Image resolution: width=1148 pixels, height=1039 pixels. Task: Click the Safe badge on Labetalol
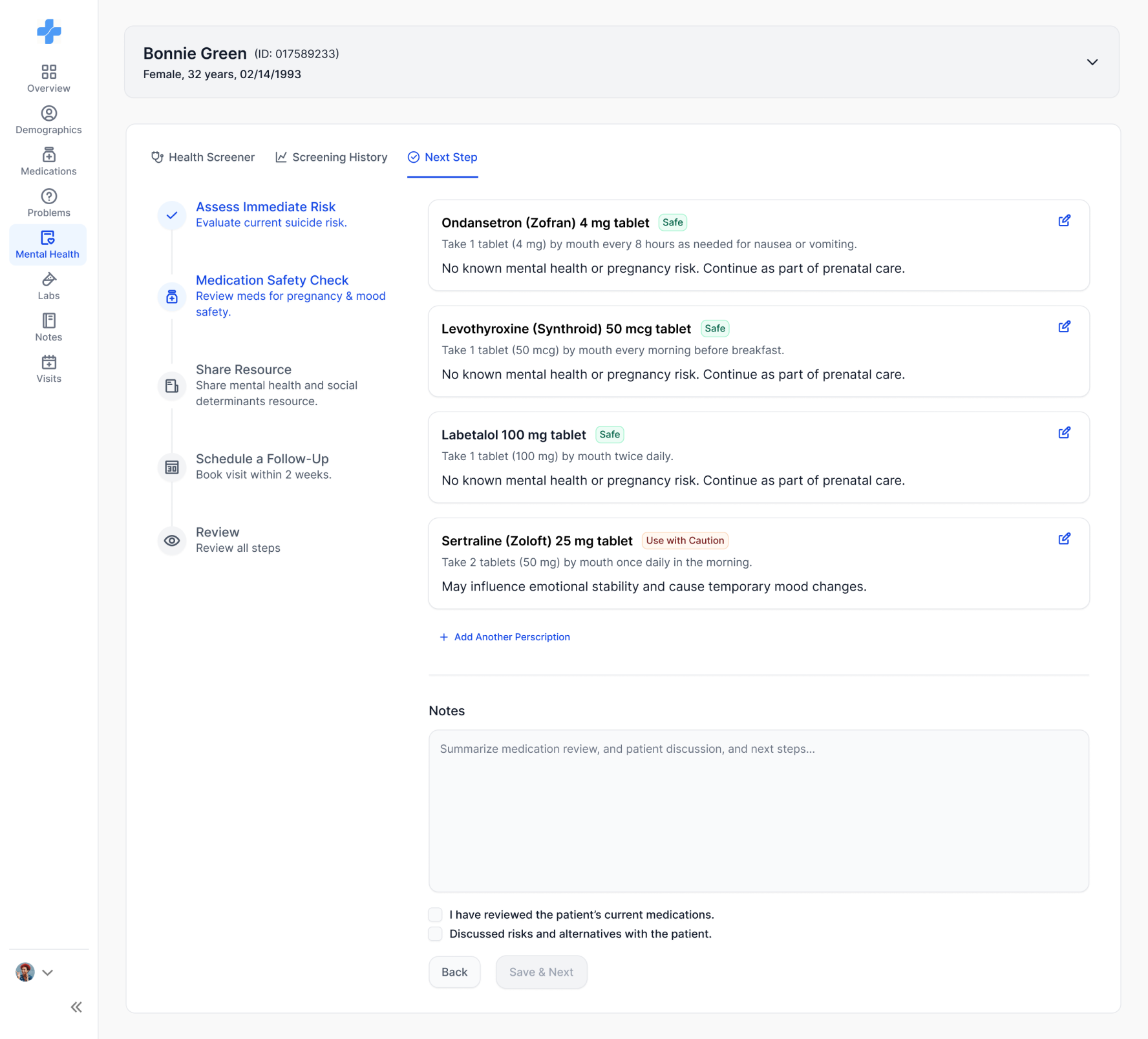coord(610,434)
